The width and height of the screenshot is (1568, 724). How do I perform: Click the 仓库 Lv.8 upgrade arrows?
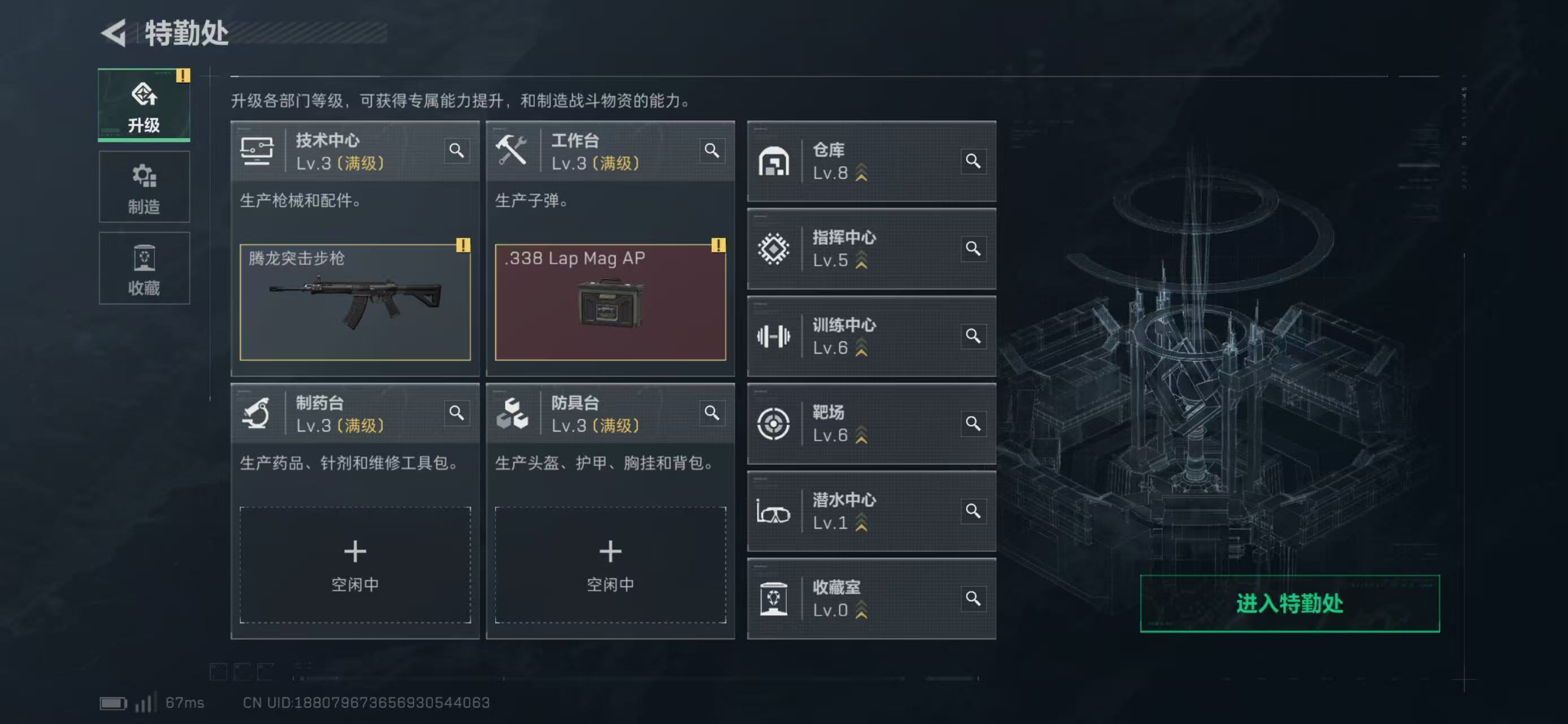coord(861,174)
